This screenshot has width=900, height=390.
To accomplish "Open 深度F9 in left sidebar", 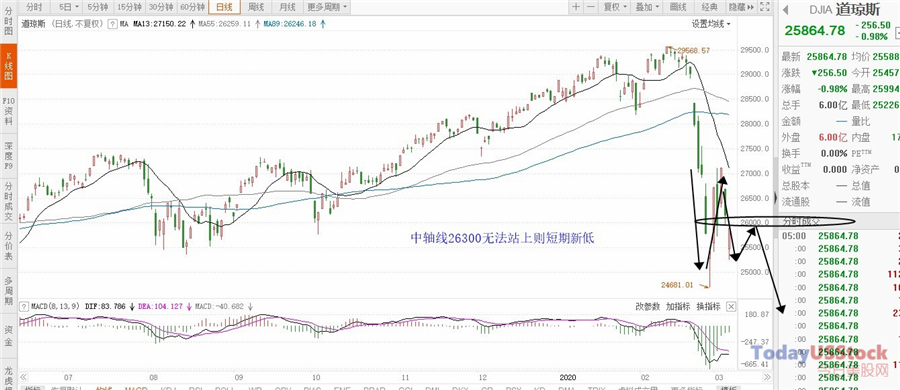I will (9, 155).
